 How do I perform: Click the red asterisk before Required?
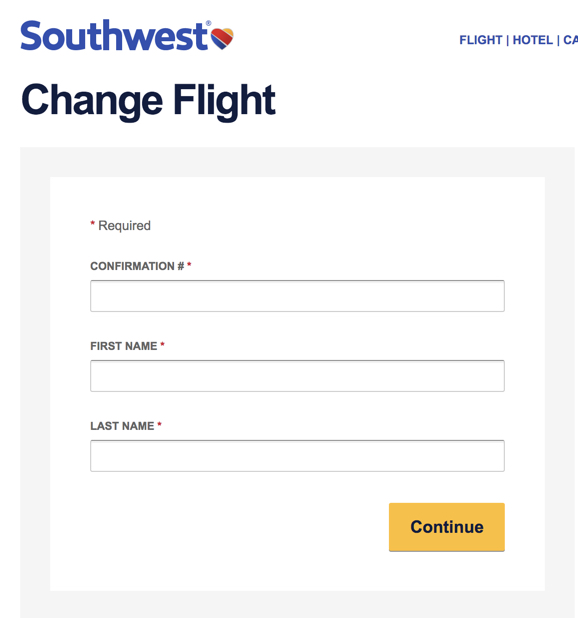click(93, 223)
